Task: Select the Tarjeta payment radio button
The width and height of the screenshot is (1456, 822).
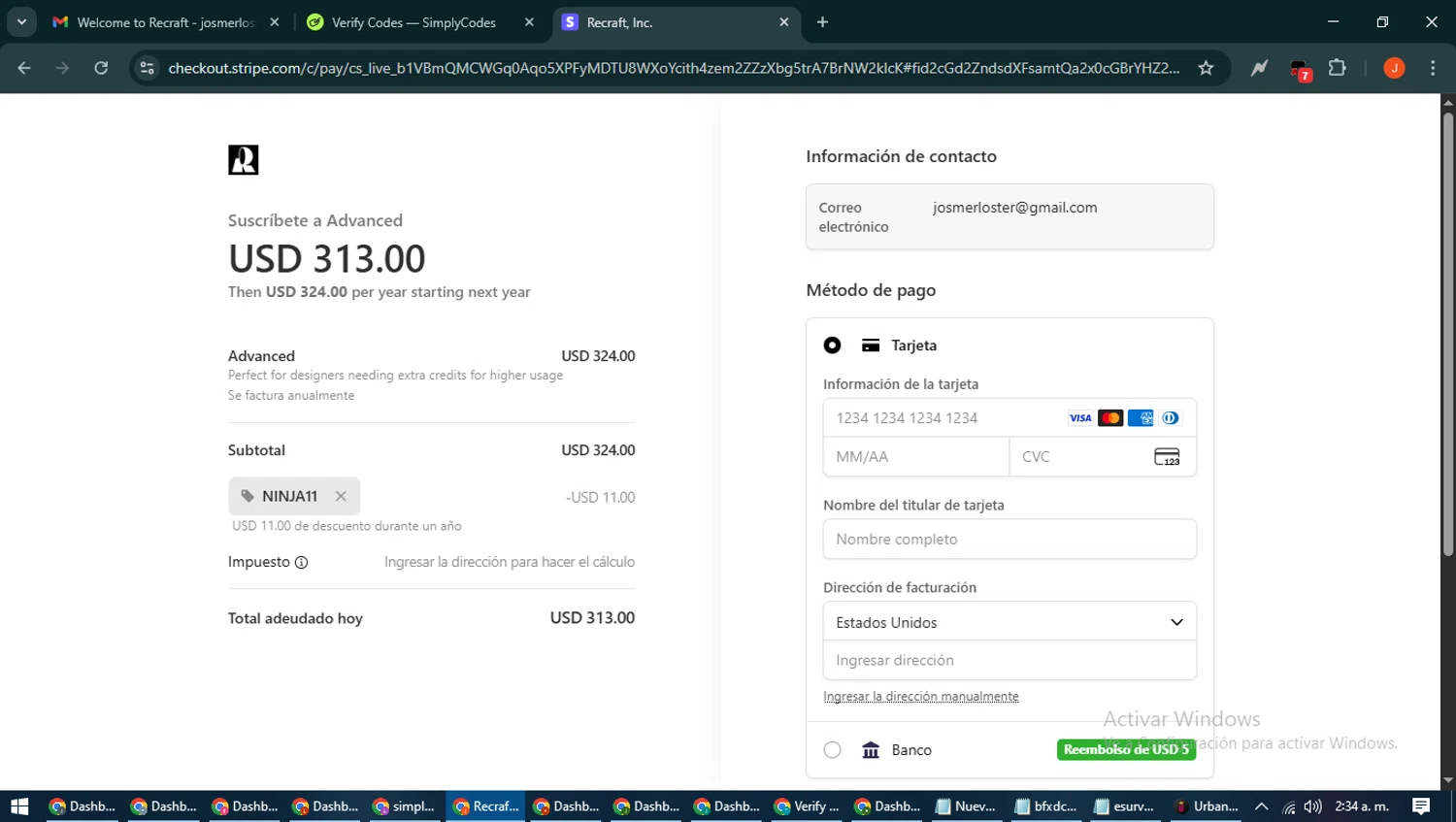Action: click(x=832, y=345)
